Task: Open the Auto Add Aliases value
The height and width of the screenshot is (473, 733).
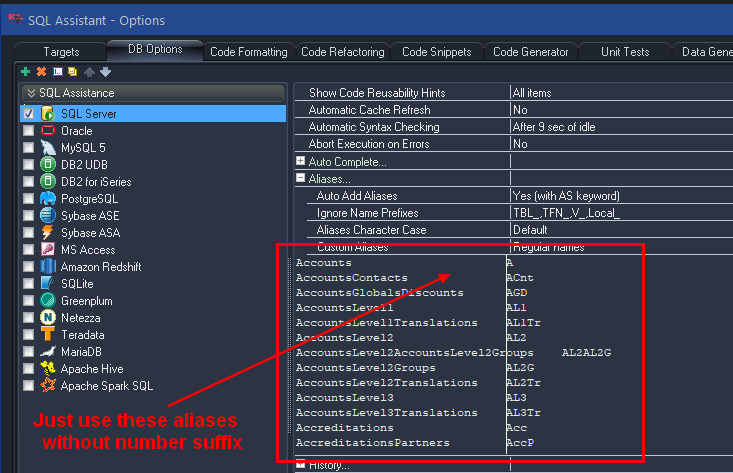Action: click(x=622, y=195)
